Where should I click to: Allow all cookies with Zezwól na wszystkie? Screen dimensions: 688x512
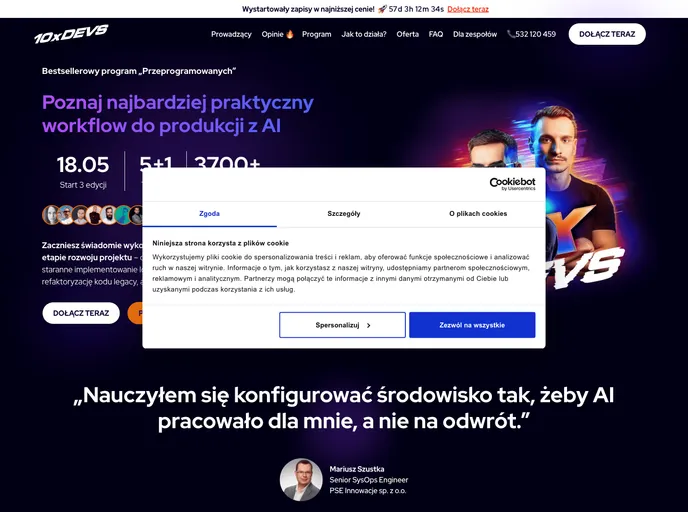click(x=472, y=325)
